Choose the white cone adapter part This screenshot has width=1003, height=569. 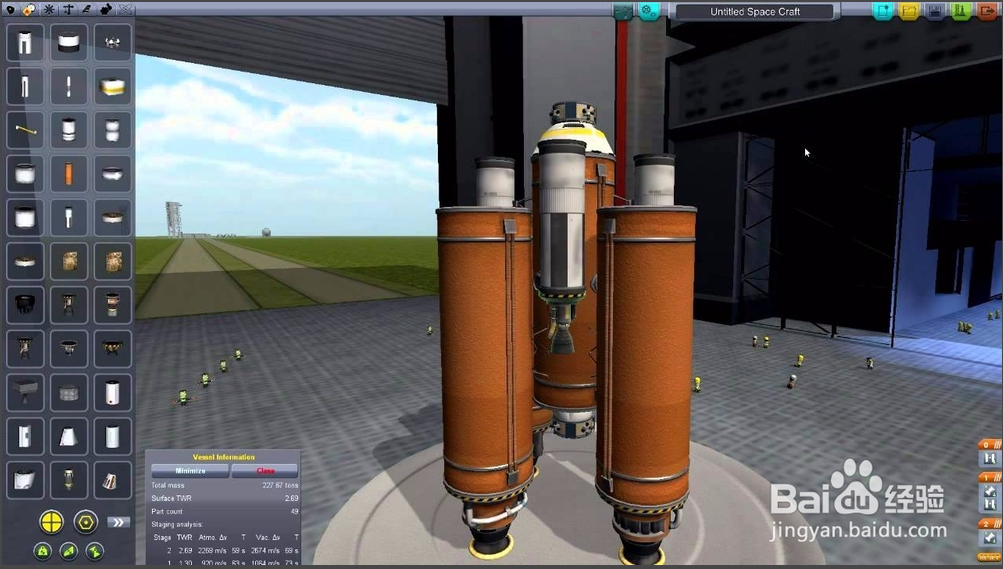click(x=68, y=436)
